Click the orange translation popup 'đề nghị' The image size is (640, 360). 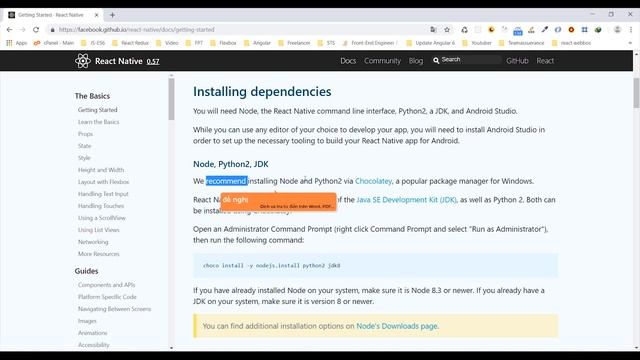pyautogui.click(x=278, y=202)
